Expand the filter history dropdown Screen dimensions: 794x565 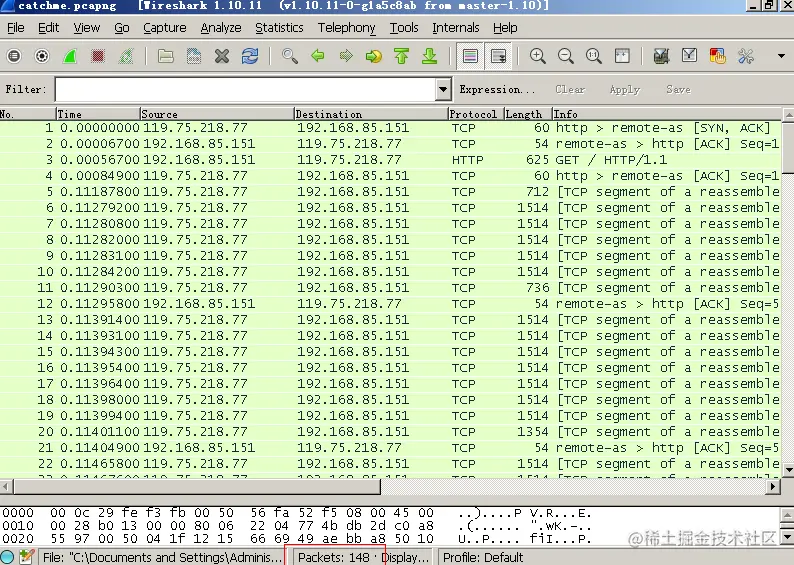pyautogui.click(x=443, y=90)
